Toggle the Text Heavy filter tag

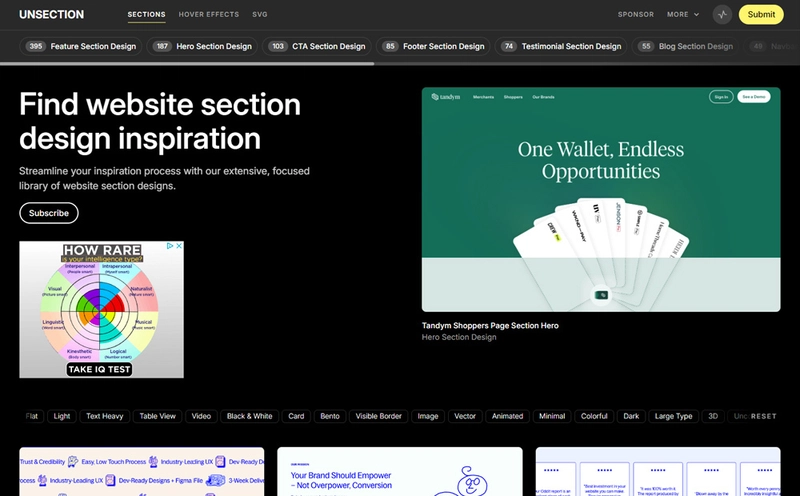pyautogui.click(x=105, y=416)
